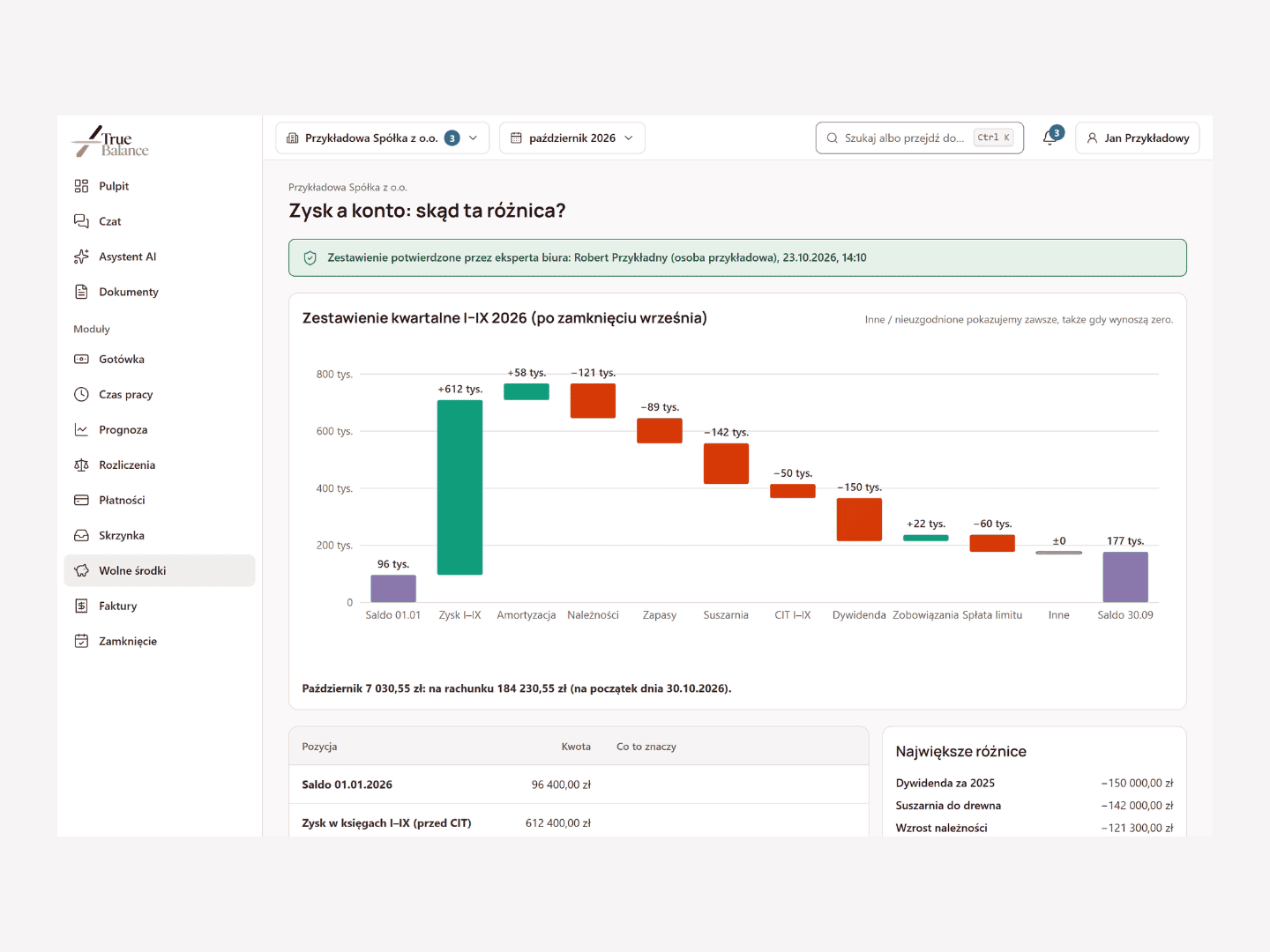Click the red Suszarnia chart bar
This screenshot has width=1270, height=952.
(726, 464)
